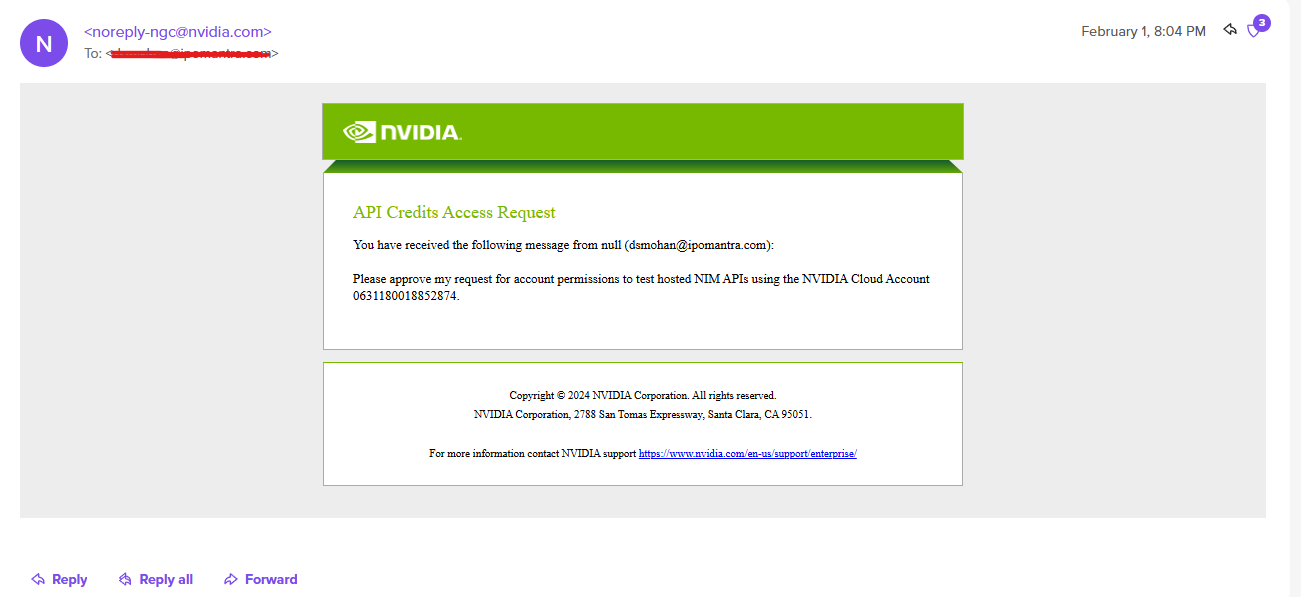Screen dimensions: 1301x597
Task: Click the arrow icon left of Forward
Action: click(x=230, y=579)
